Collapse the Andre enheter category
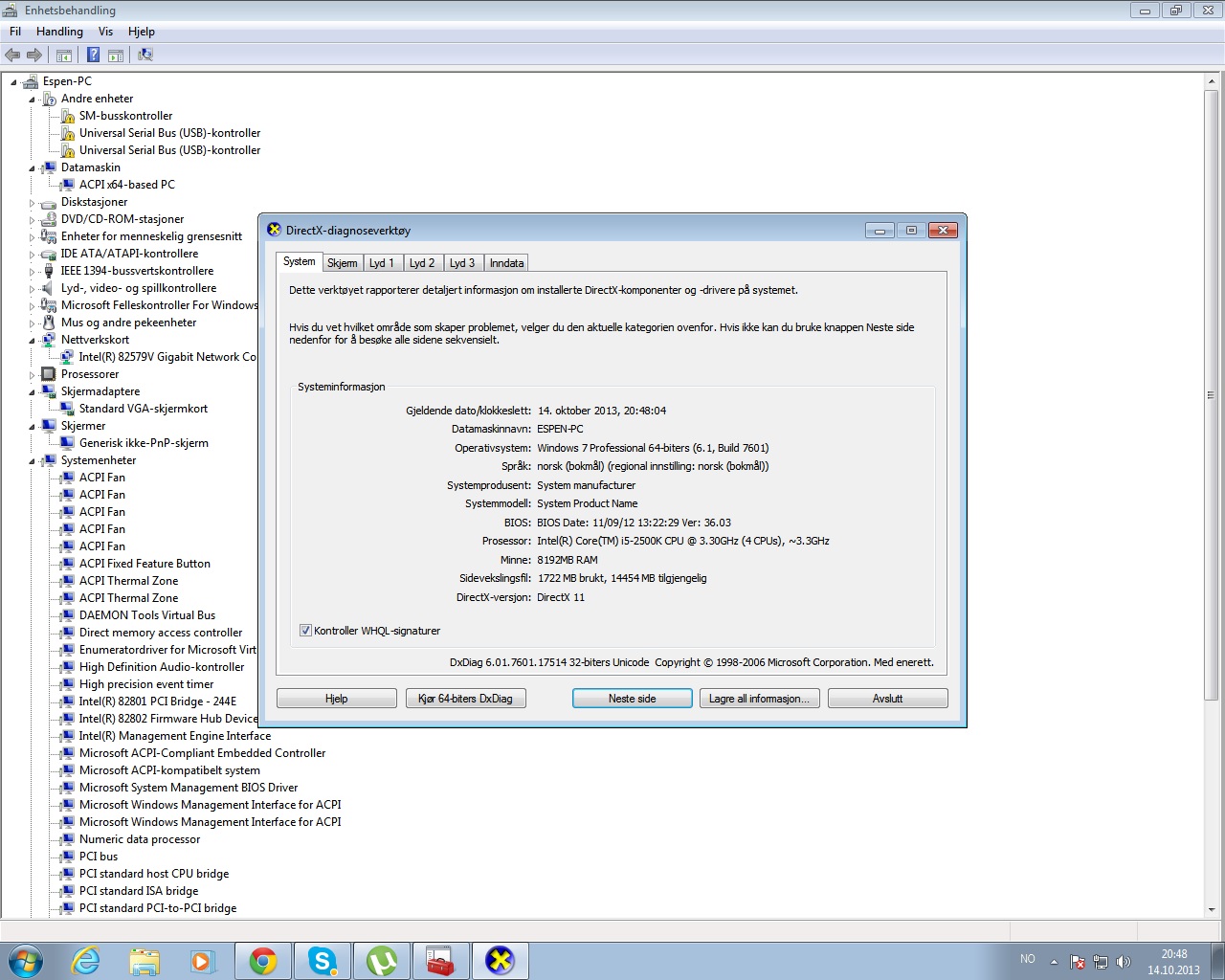 coord(32,99)
